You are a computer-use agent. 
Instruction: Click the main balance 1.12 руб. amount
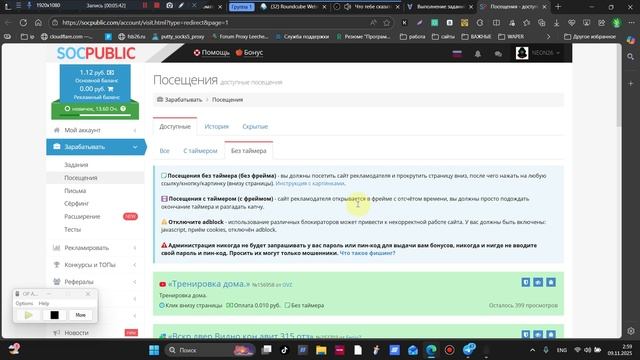pyautogui.click(x=97, y=73)
